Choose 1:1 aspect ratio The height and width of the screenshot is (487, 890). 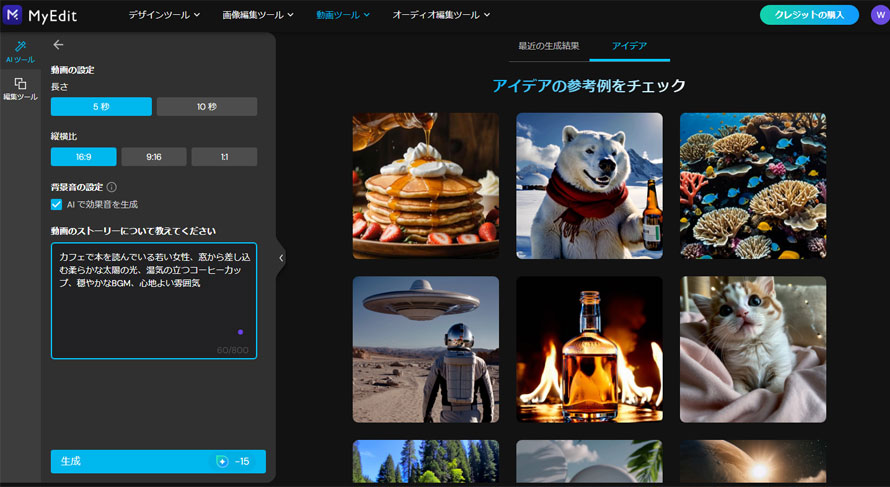coord(224,157)
